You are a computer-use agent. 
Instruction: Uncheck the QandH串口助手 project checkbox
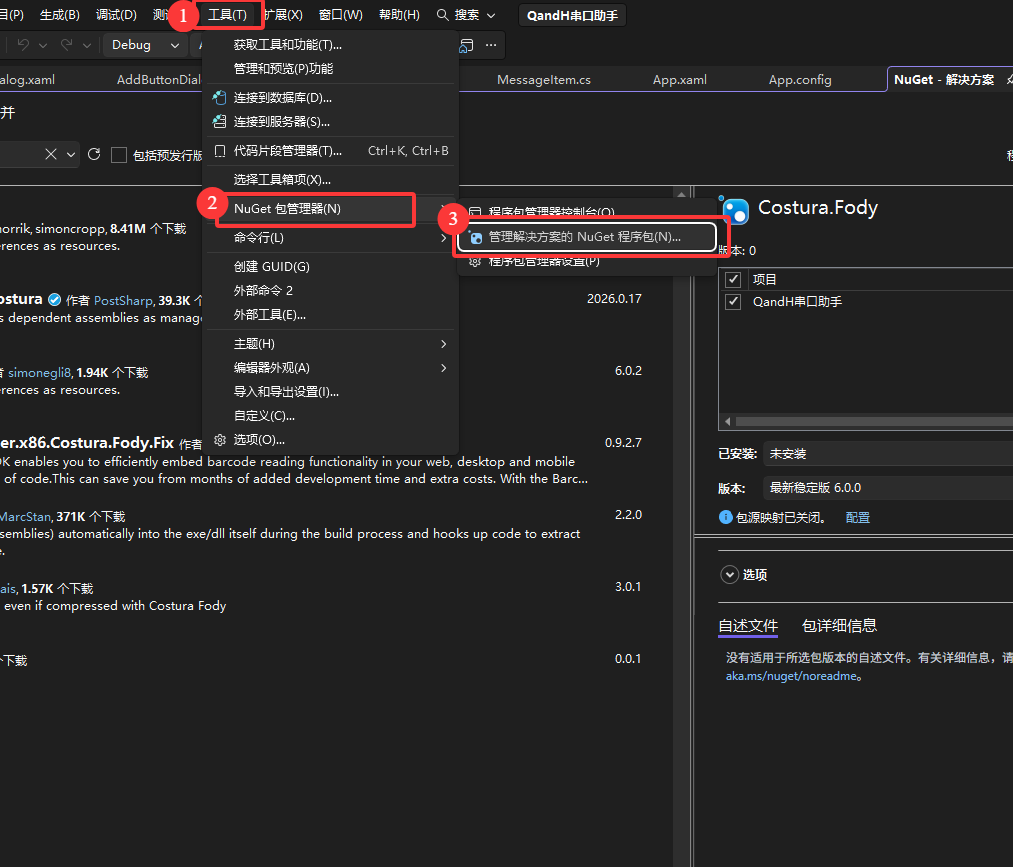pos(733,302)
